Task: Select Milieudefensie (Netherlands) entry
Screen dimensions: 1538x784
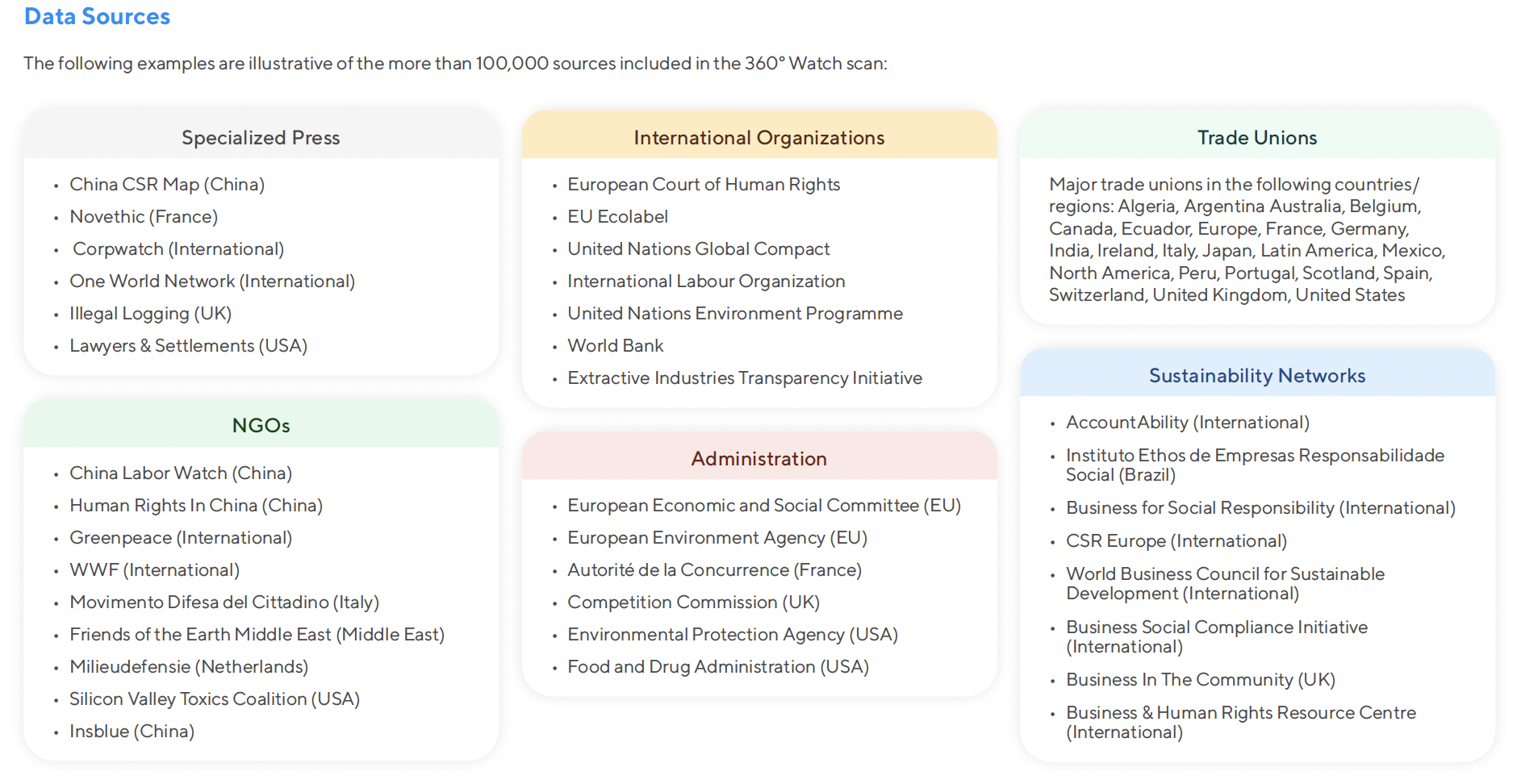Action: [189, 667]
